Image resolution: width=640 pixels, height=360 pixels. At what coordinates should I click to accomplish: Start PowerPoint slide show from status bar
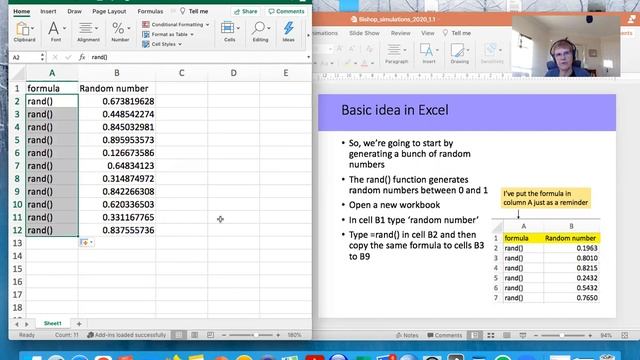click(x=523, y=335)
